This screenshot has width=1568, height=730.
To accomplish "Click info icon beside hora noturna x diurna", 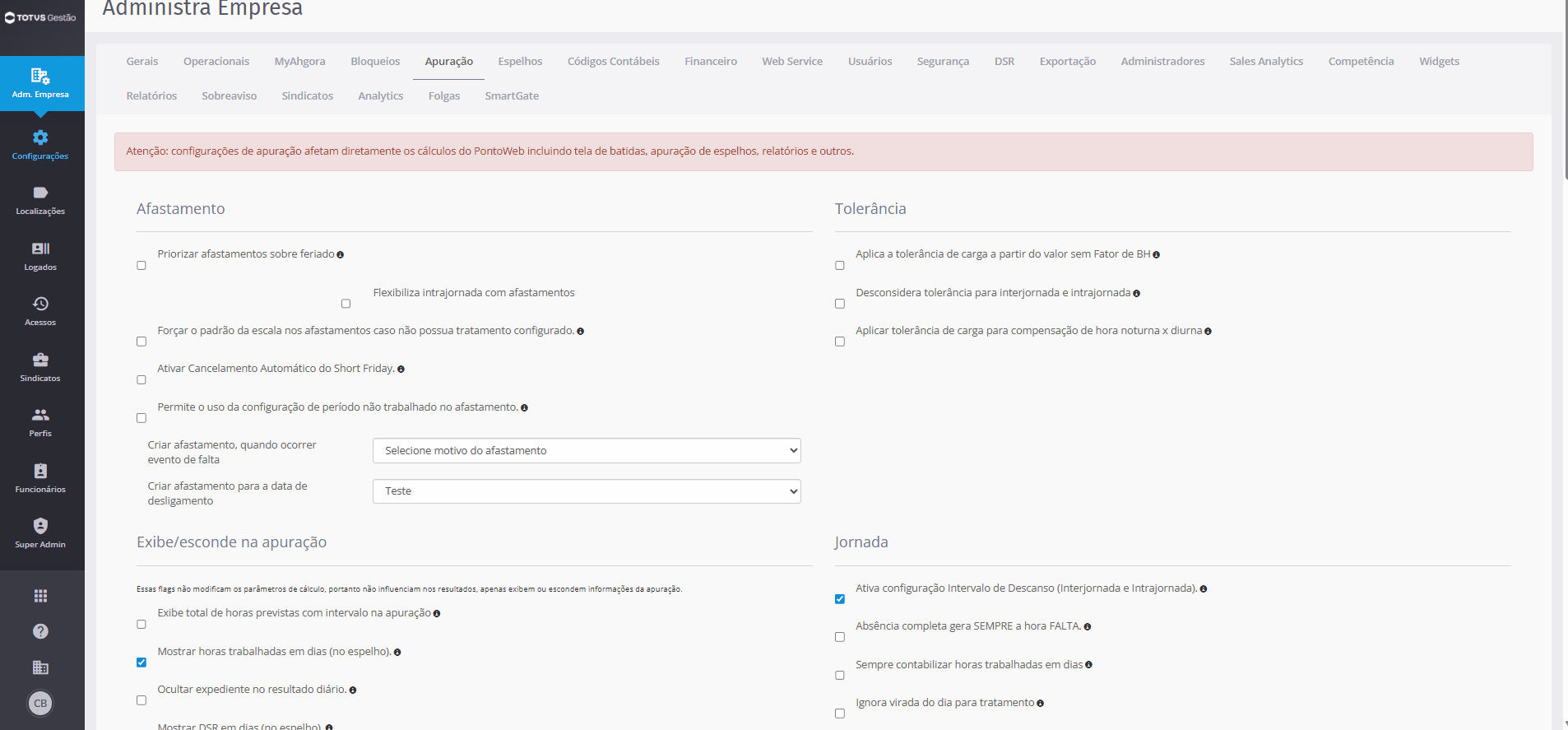I will coord(1208,332).
